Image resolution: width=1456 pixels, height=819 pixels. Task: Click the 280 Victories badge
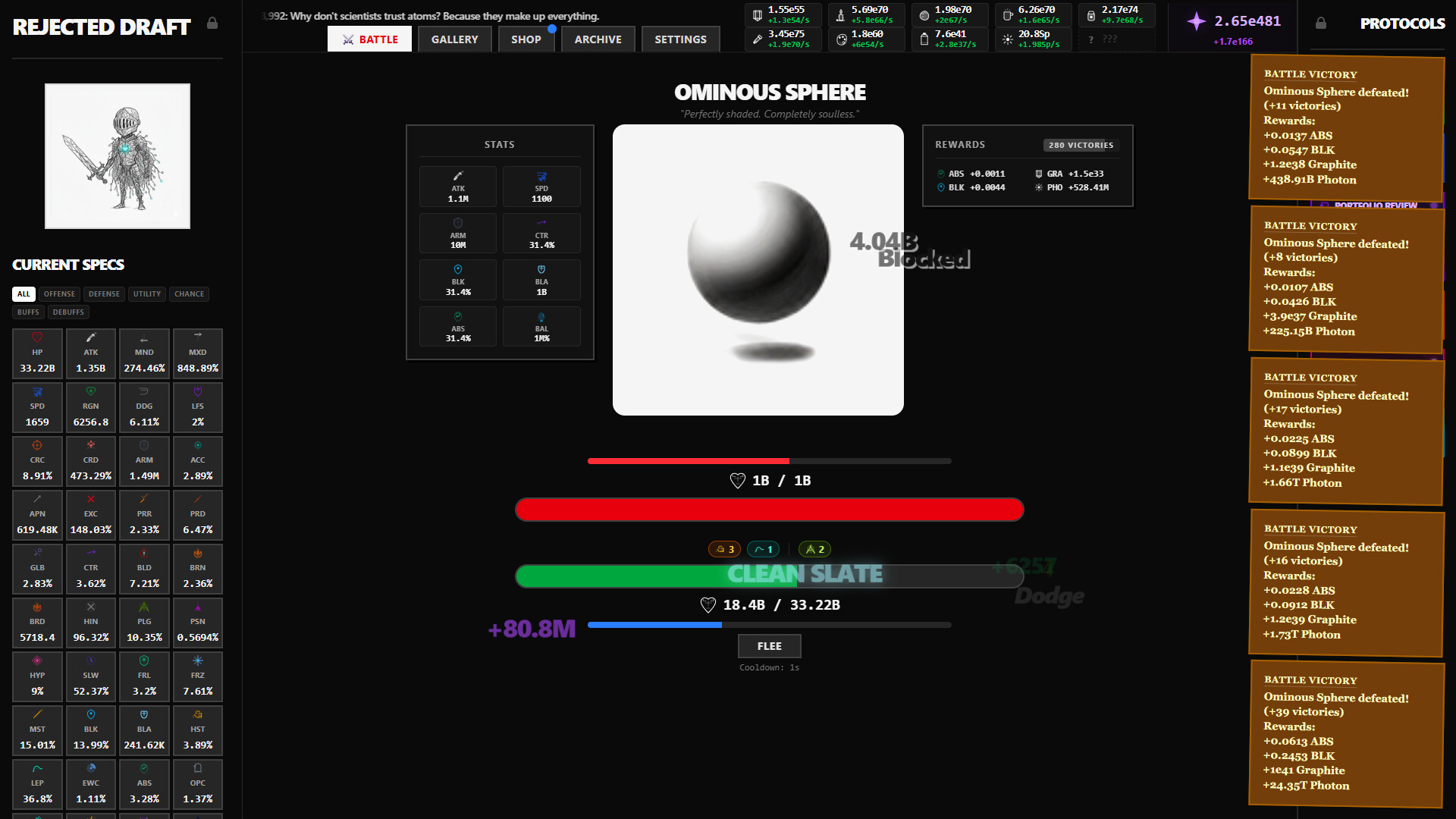(x=1081, y=145)
